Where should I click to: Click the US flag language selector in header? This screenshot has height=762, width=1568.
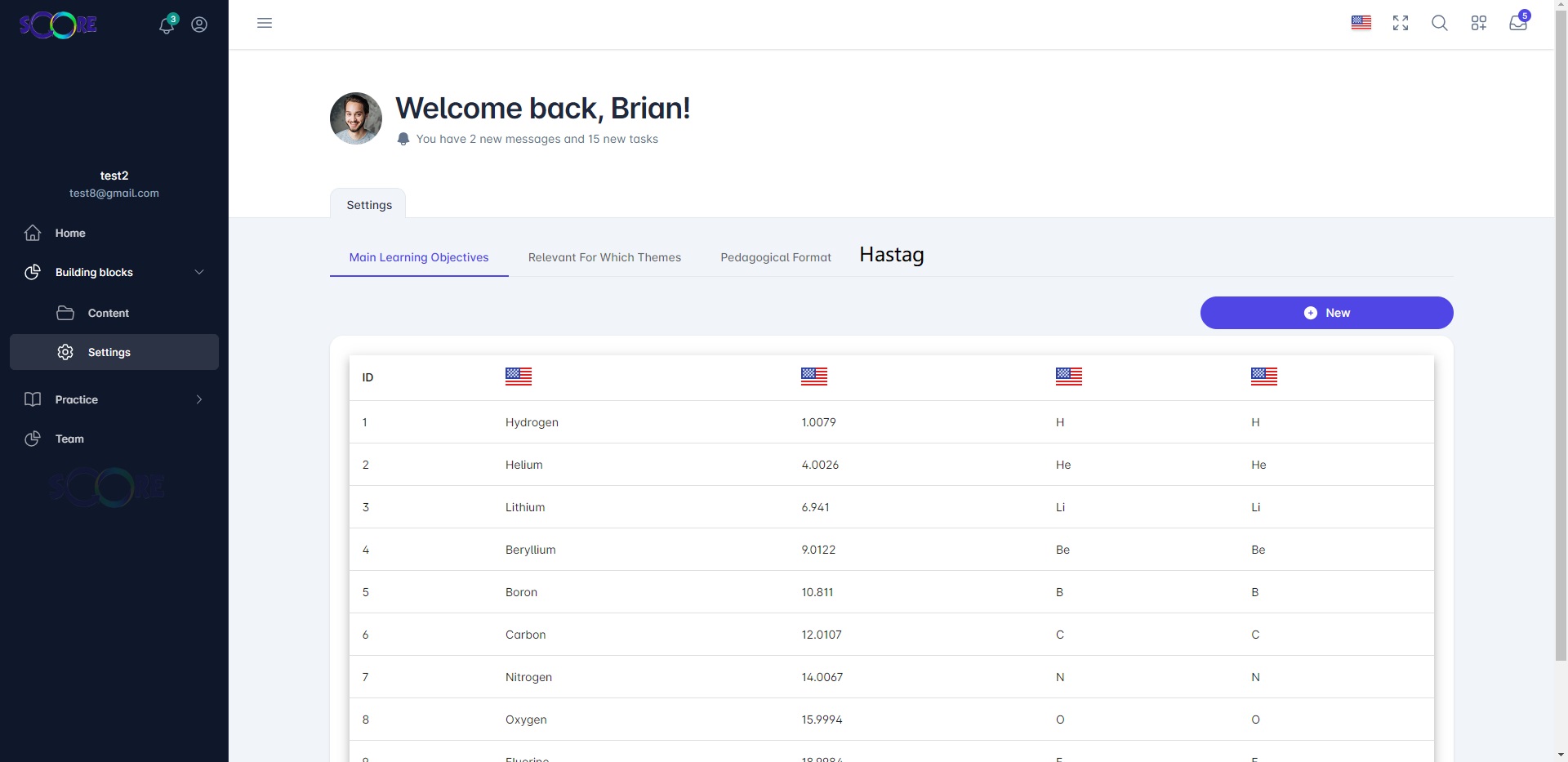tap(1361, 23)
